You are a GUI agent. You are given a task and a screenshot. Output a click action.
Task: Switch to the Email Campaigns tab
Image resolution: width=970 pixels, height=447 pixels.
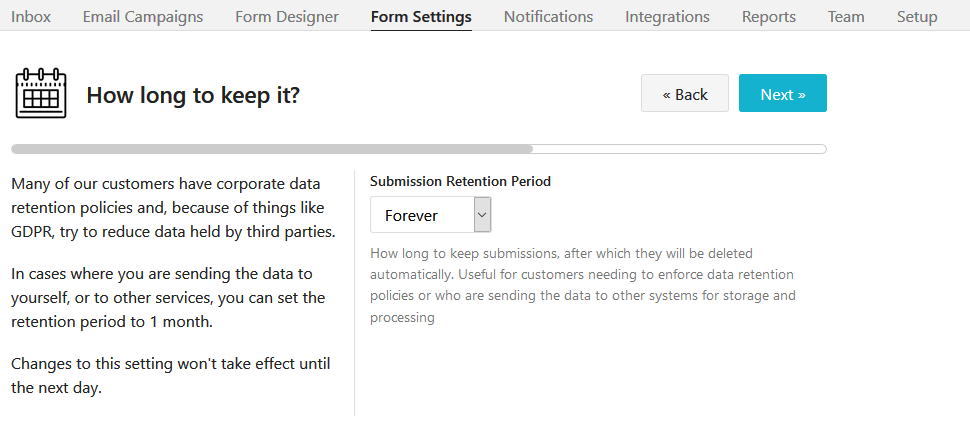[143, 16]
